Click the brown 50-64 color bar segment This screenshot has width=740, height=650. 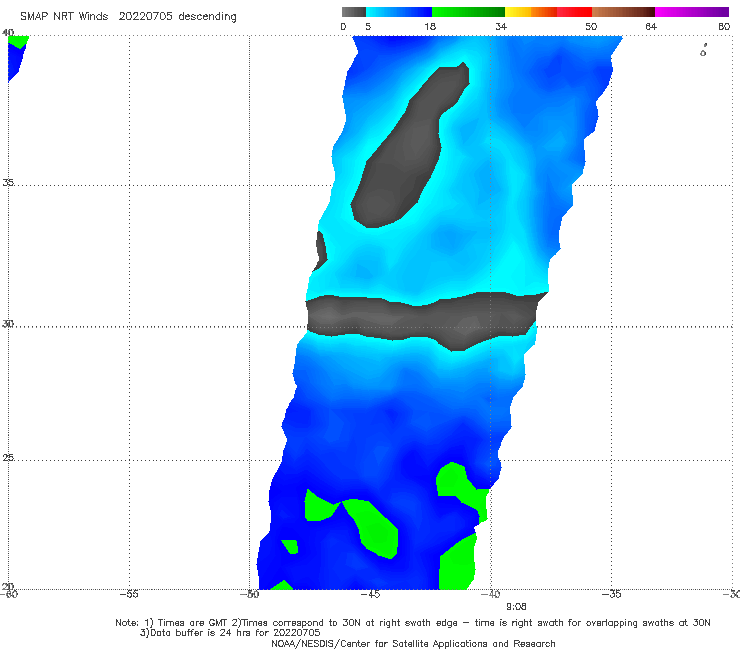pos(623,12)
